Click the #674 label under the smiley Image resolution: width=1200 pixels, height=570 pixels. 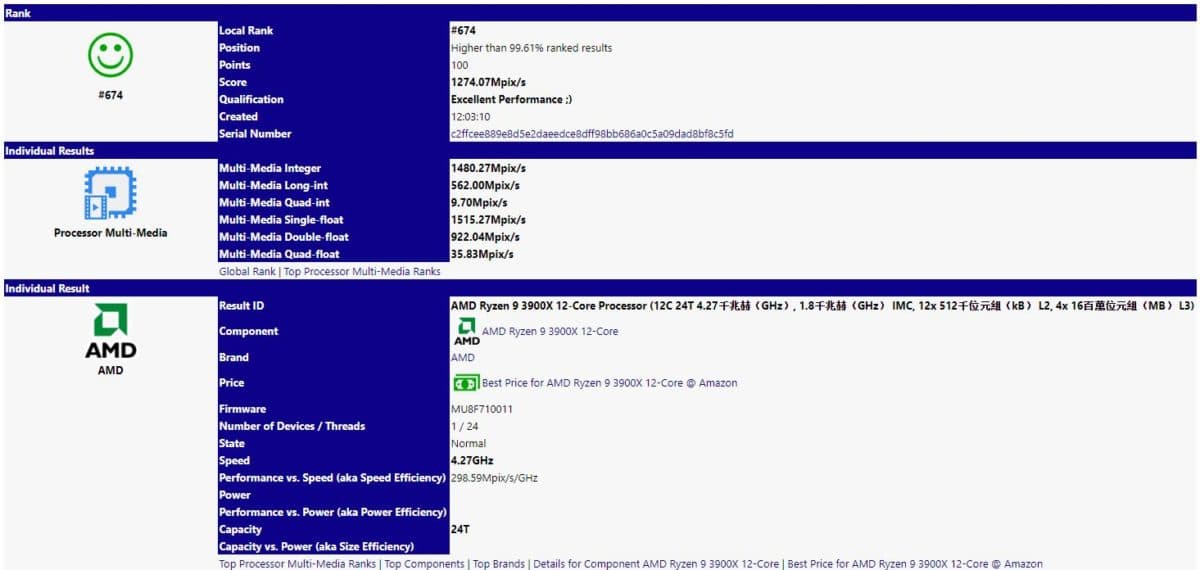pyautogui.click(x=111, y=96)
